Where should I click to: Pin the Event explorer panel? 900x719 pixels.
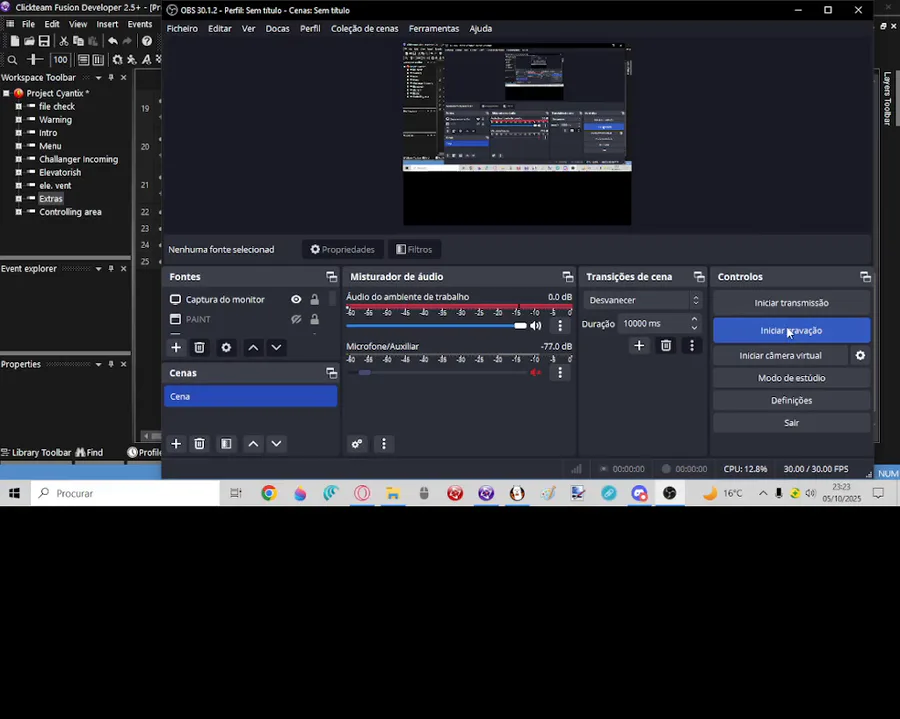[x=111, y=269]
